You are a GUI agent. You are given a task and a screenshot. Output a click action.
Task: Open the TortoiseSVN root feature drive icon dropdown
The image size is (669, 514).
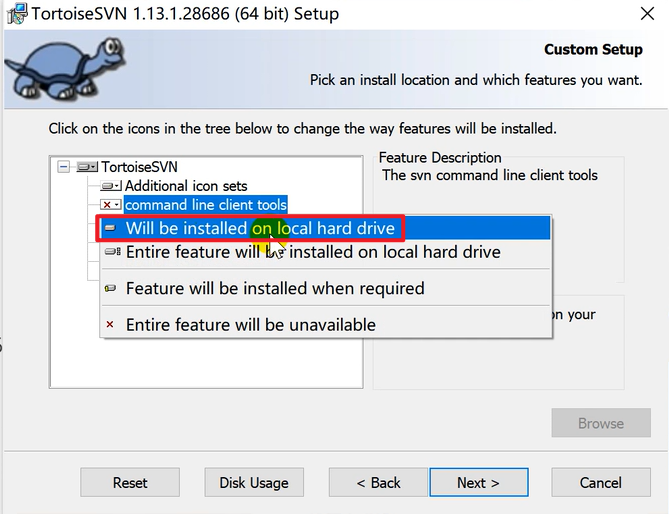coord(87,167)
